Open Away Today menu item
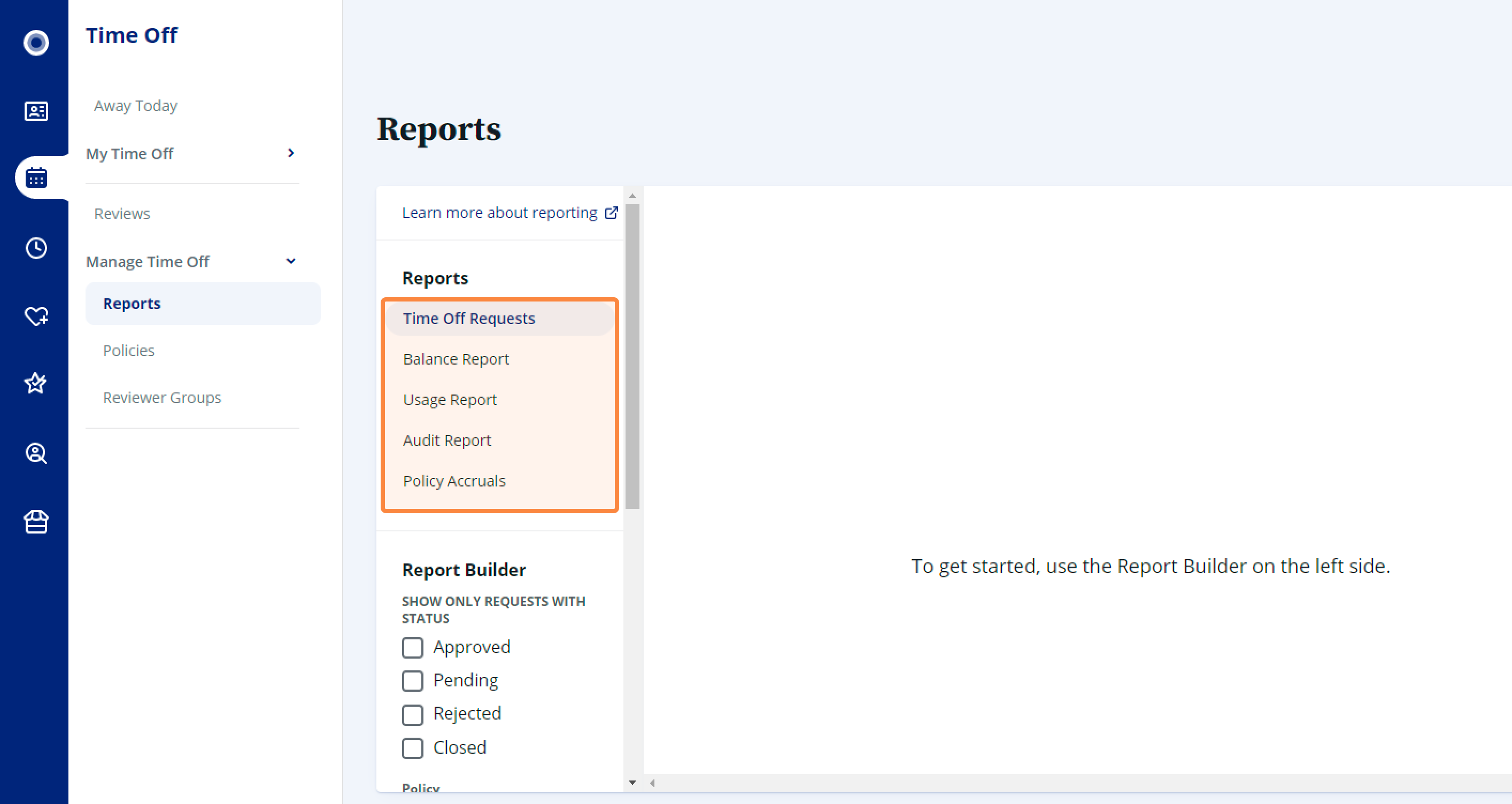1512x804 pixels. pos(136,106)
